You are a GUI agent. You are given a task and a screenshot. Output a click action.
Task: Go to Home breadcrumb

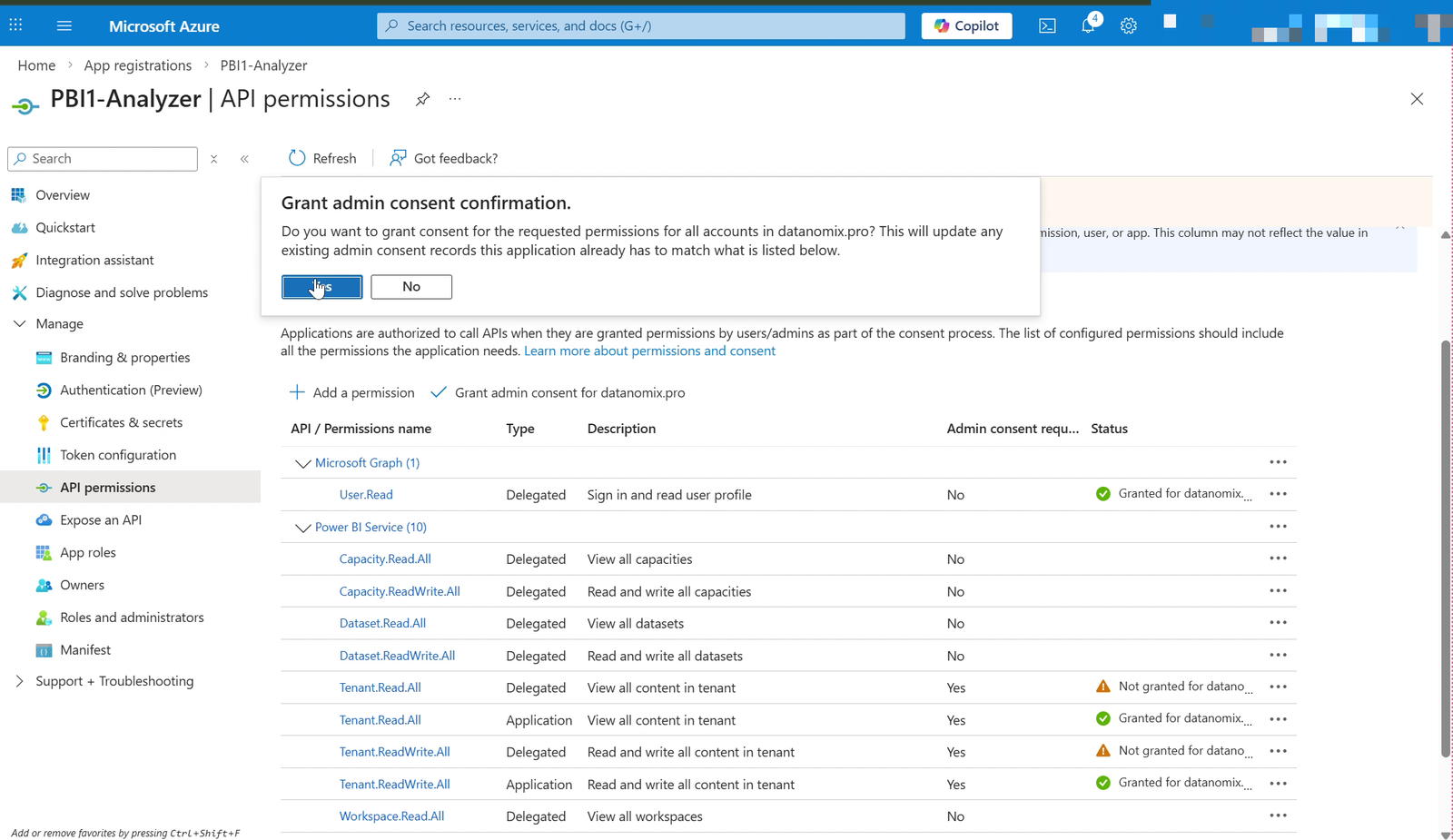click(x=36, y=65)
